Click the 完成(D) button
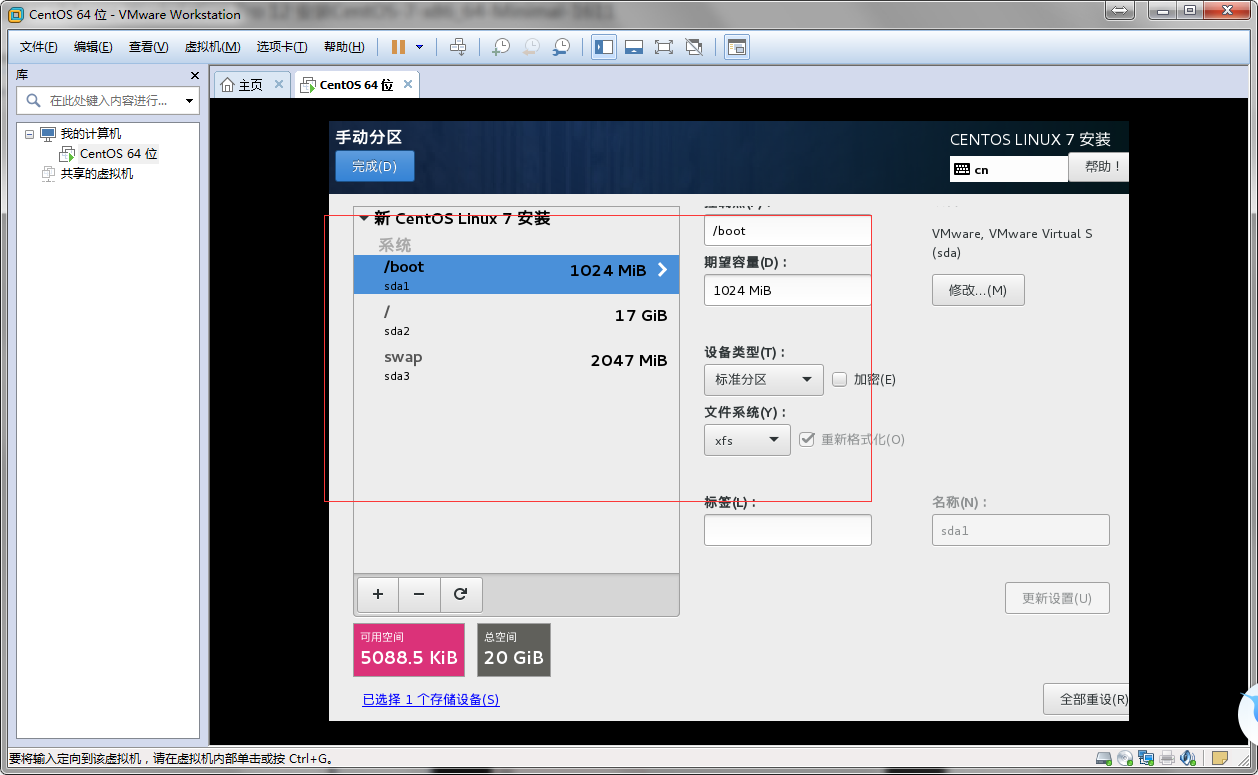 point(375,166)
